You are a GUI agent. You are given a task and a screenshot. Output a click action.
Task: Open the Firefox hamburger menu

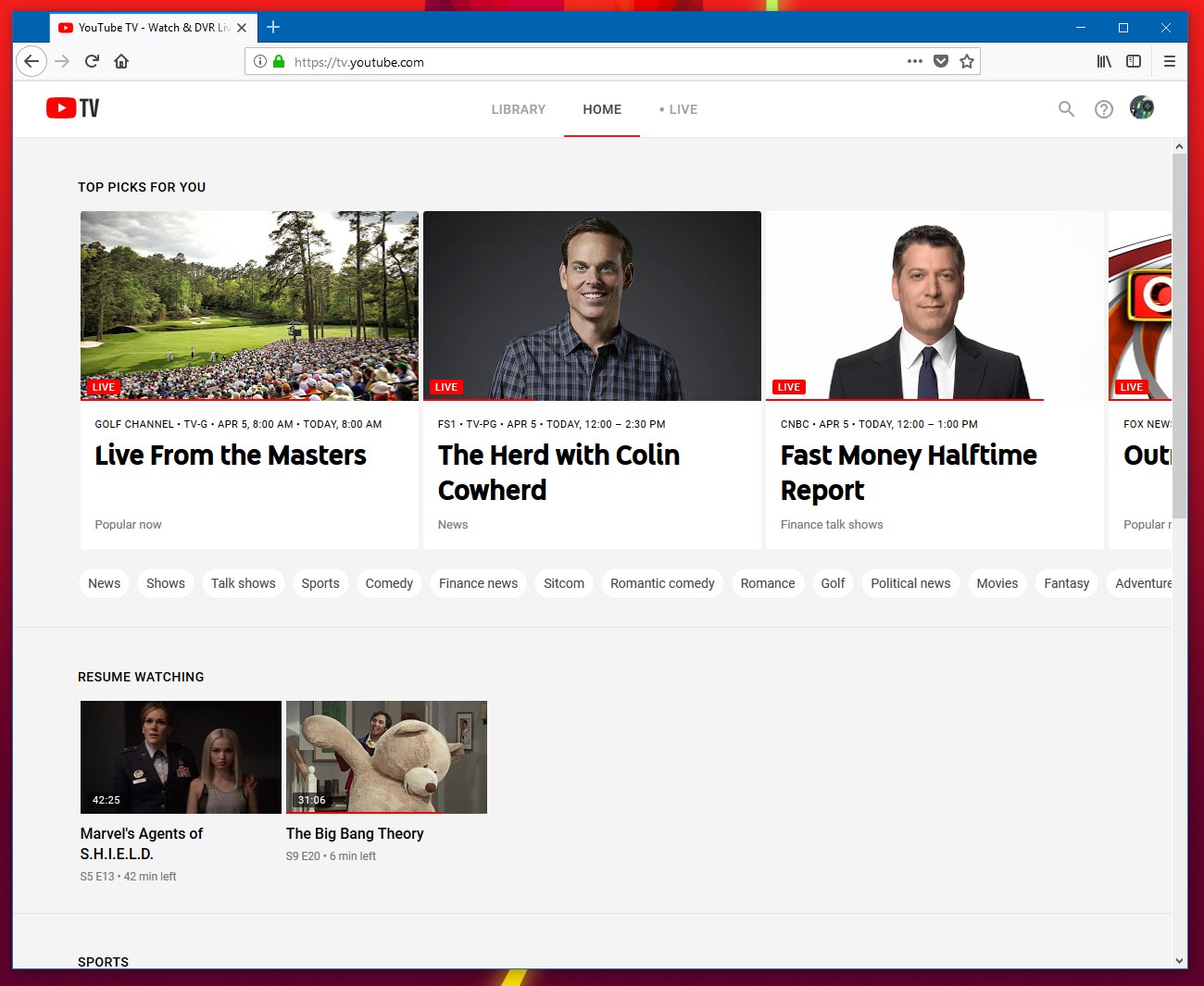point(1169,61)
